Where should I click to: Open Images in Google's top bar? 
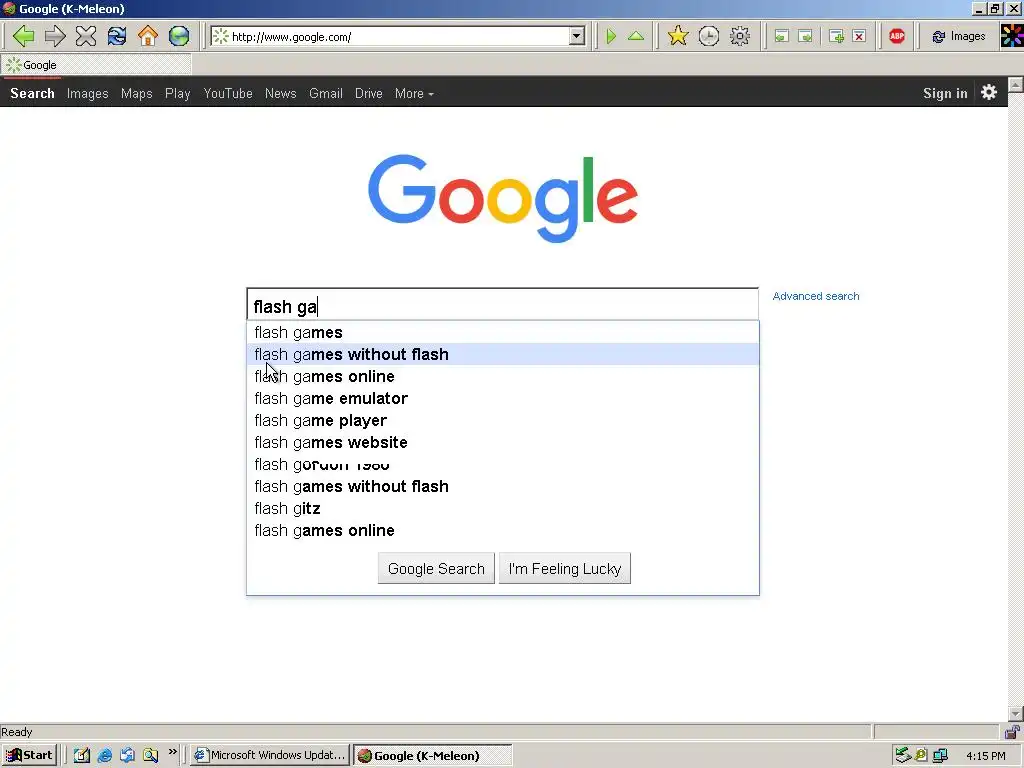[x=88, y=93]
